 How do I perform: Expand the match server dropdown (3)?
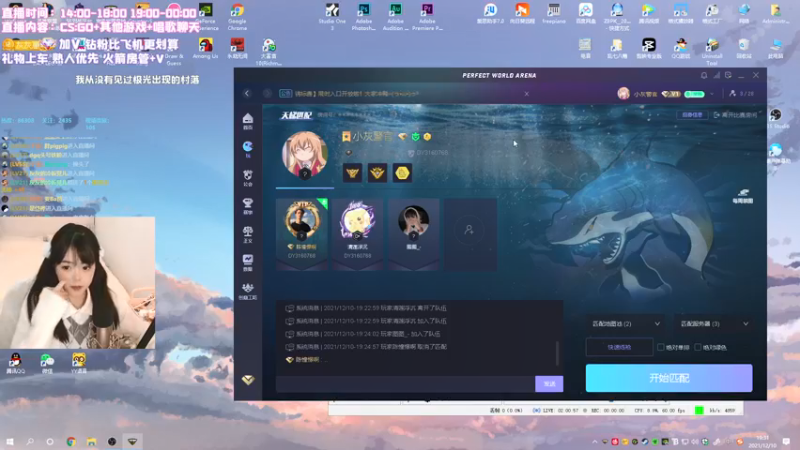pyautogui.click(x=714, y=324)
